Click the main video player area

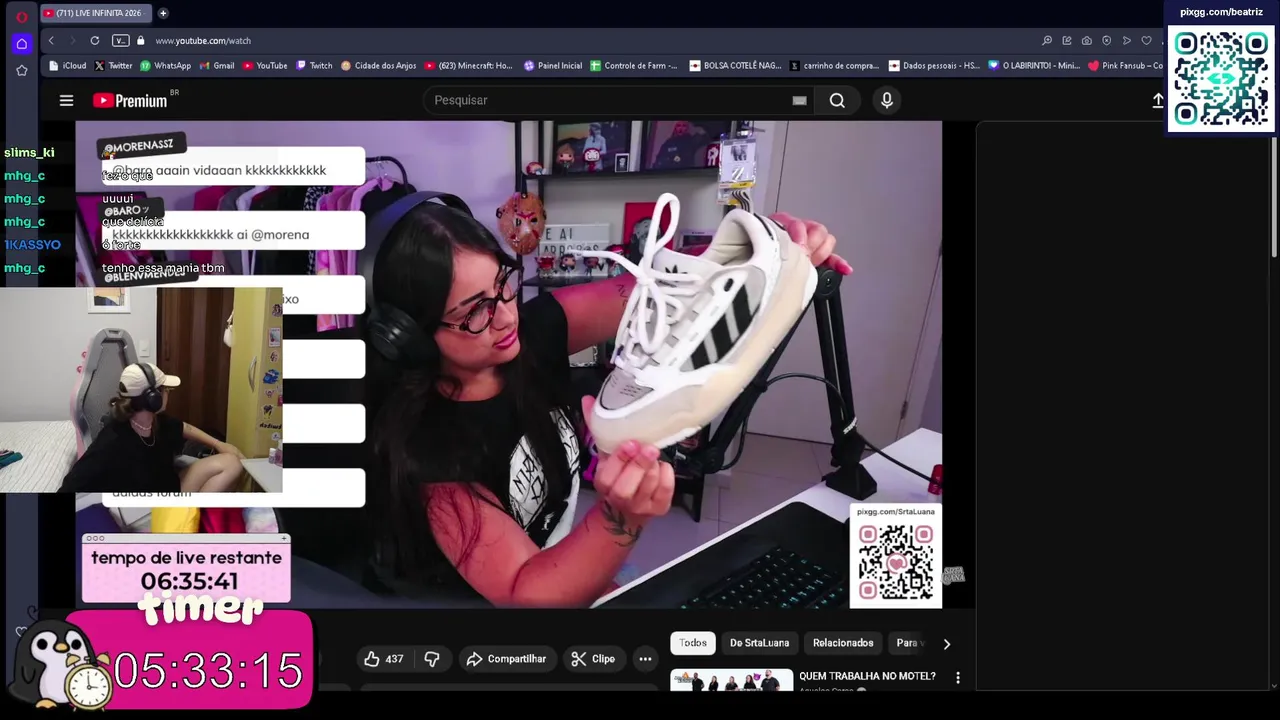tap(508, 364)
